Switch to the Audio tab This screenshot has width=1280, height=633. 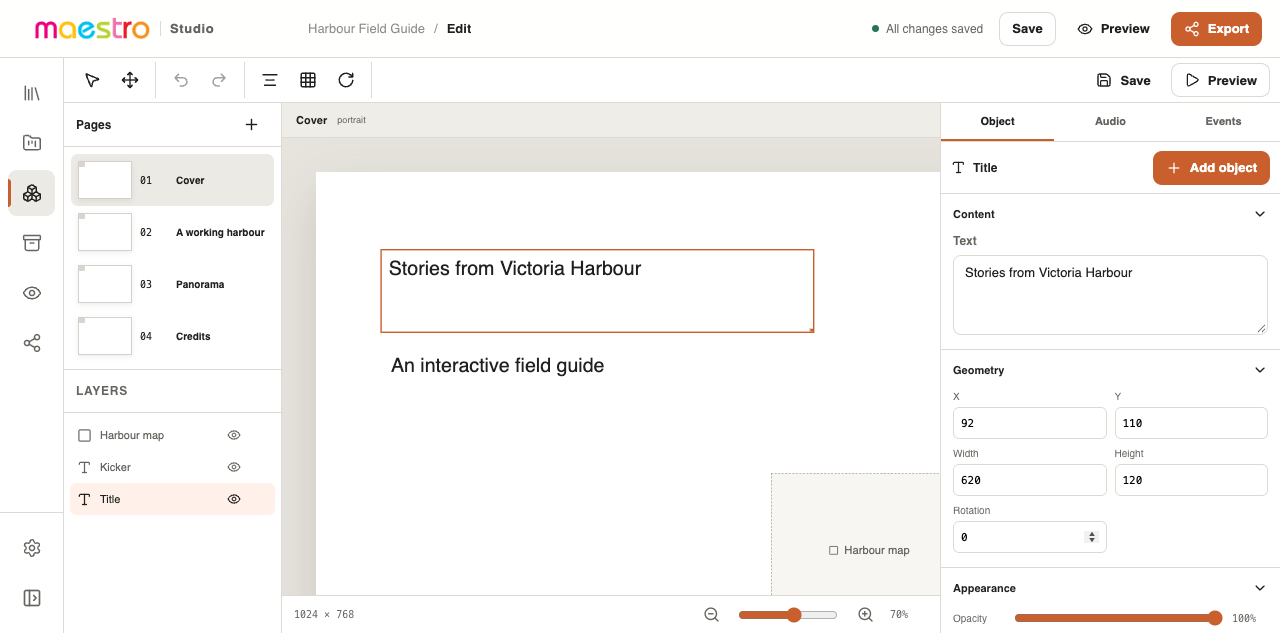point(1110,121)
